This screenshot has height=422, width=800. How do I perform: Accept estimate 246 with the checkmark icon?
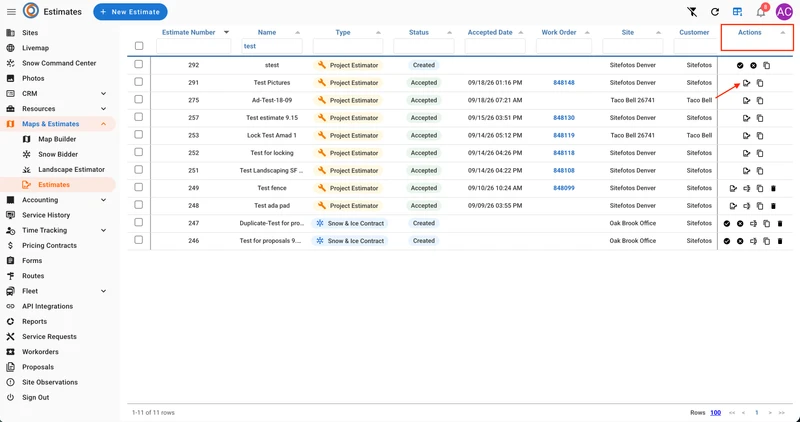(727, 241)
